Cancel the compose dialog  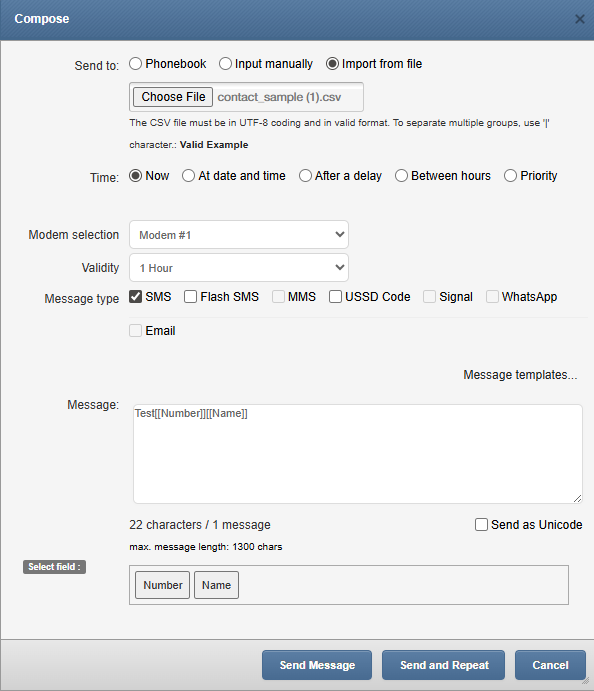[550, 665]
